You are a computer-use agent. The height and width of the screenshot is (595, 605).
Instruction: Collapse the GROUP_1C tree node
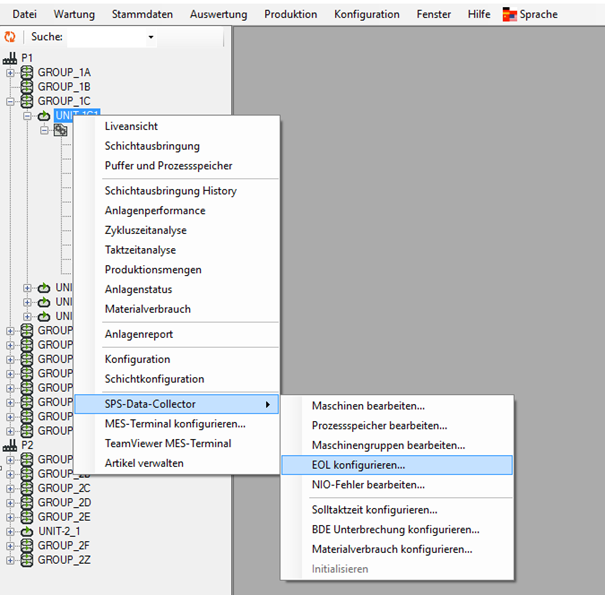pos(11,101)
